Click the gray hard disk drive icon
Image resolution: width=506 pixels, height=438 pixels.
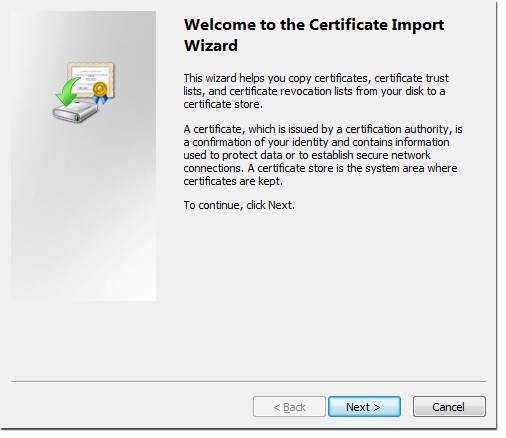point(76,112)
